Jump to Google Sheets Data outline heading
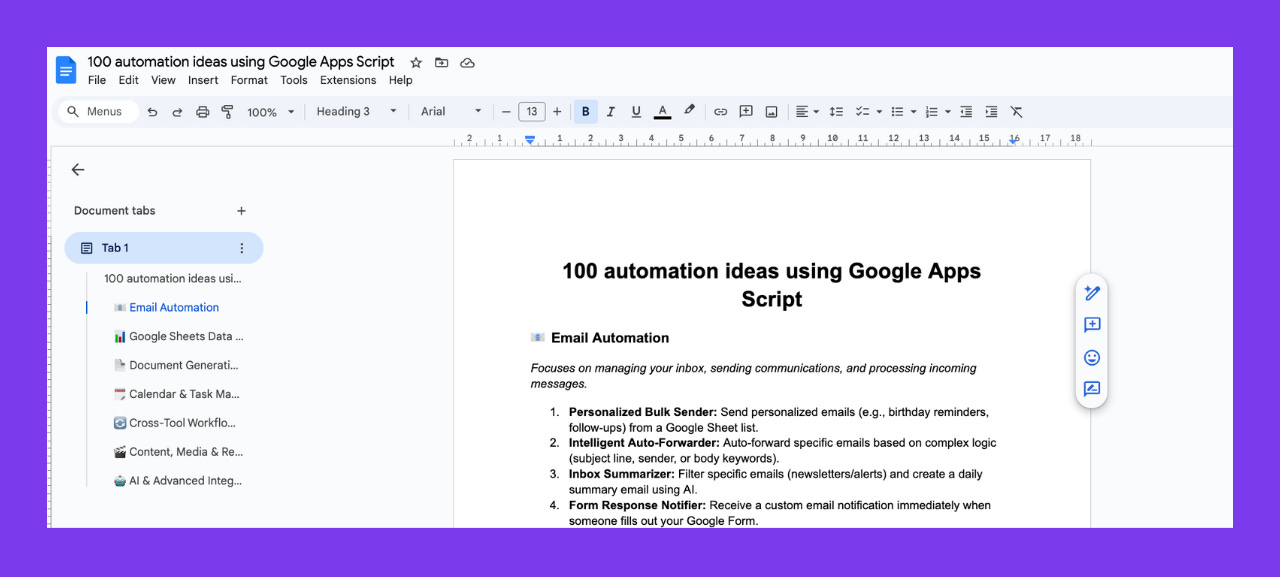The height and width of the screenshot is (577, 1280). click(x=179, y=337)
